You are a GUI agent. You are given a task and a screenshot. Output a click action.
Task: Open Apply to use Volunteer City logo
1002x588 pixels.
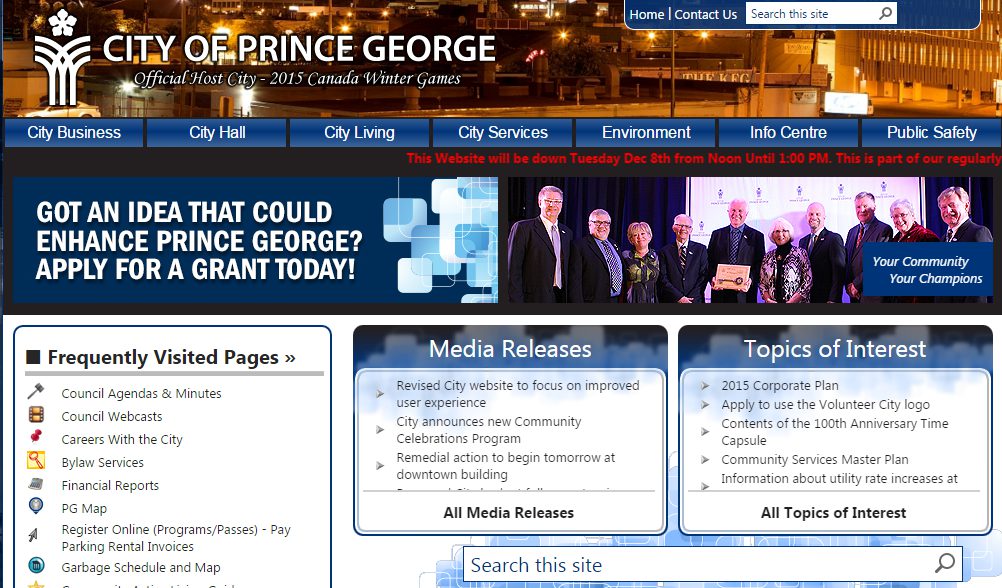click(825, 405)
